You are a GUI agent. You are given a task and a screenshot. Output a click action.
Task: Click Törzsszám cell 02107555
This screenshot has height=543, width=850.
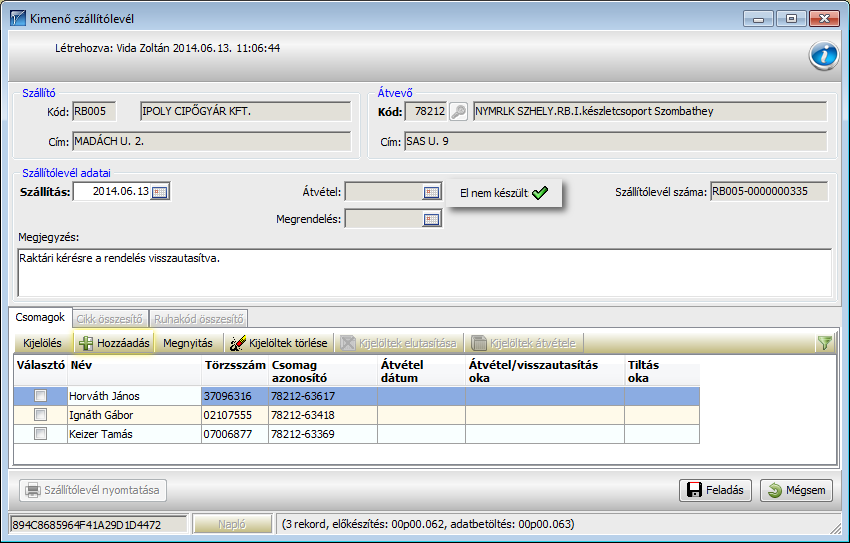pos(235,415)
